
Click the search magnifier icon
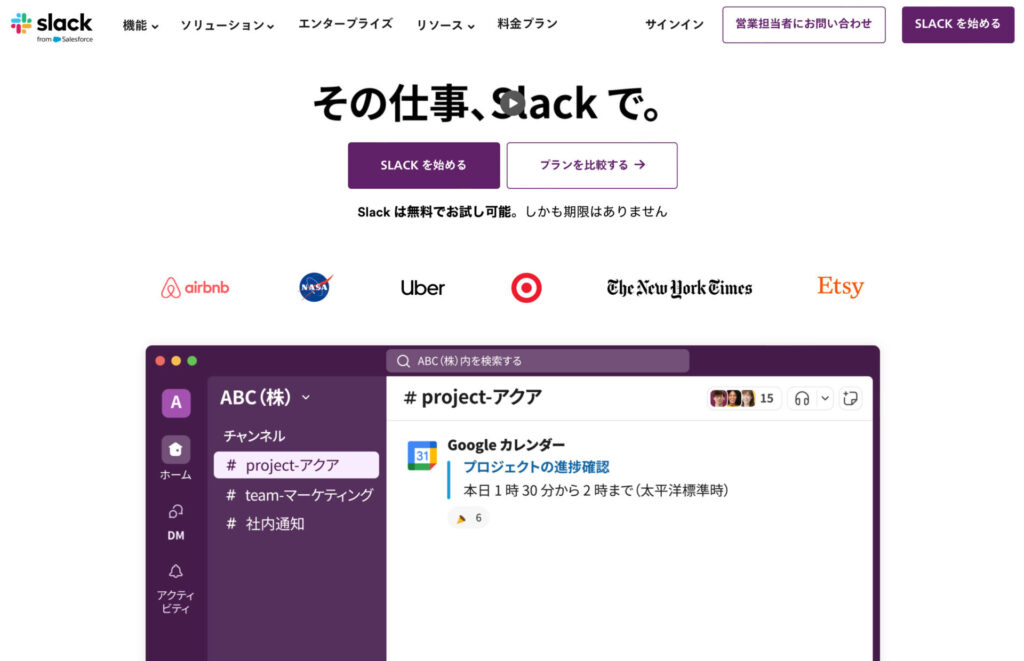pos(404,361)
